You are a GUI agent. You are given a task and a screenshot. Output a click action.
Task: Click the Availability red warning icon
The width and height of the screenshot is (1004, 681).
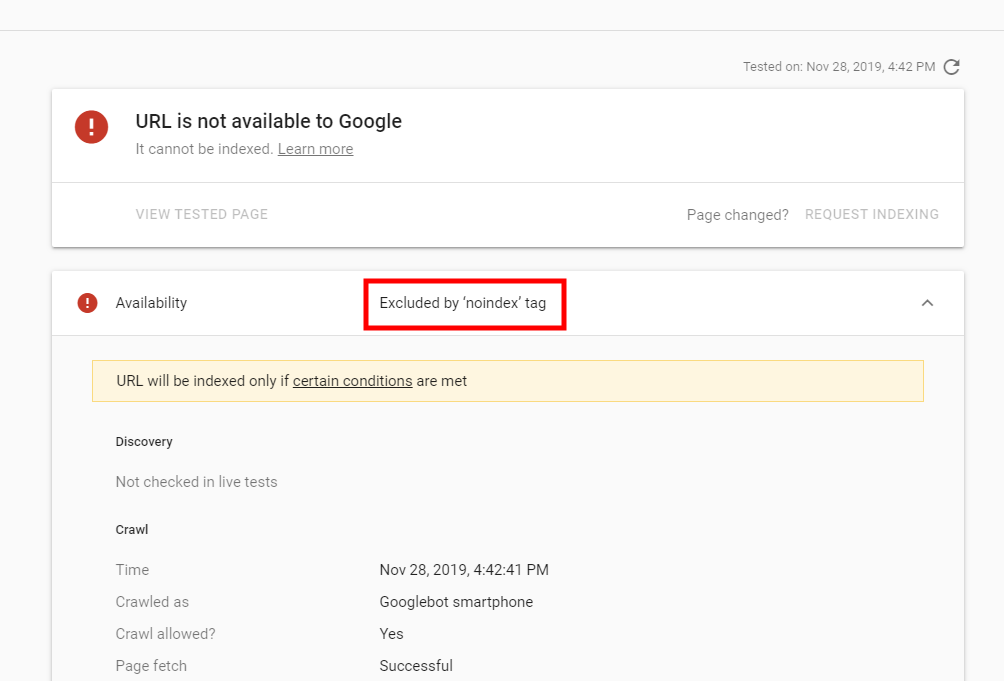[x=88, y=303]
